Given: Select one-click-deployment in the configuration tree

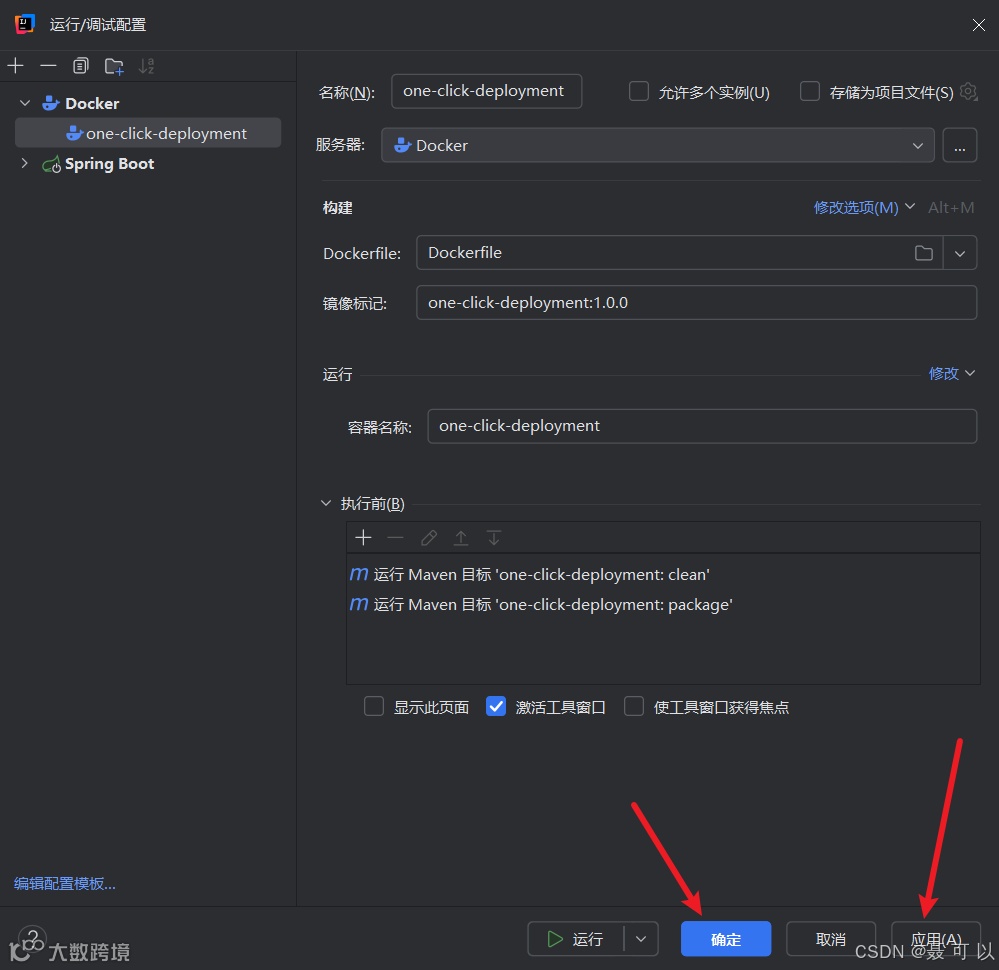Looking at the screenshot, I should coord(148,133).
